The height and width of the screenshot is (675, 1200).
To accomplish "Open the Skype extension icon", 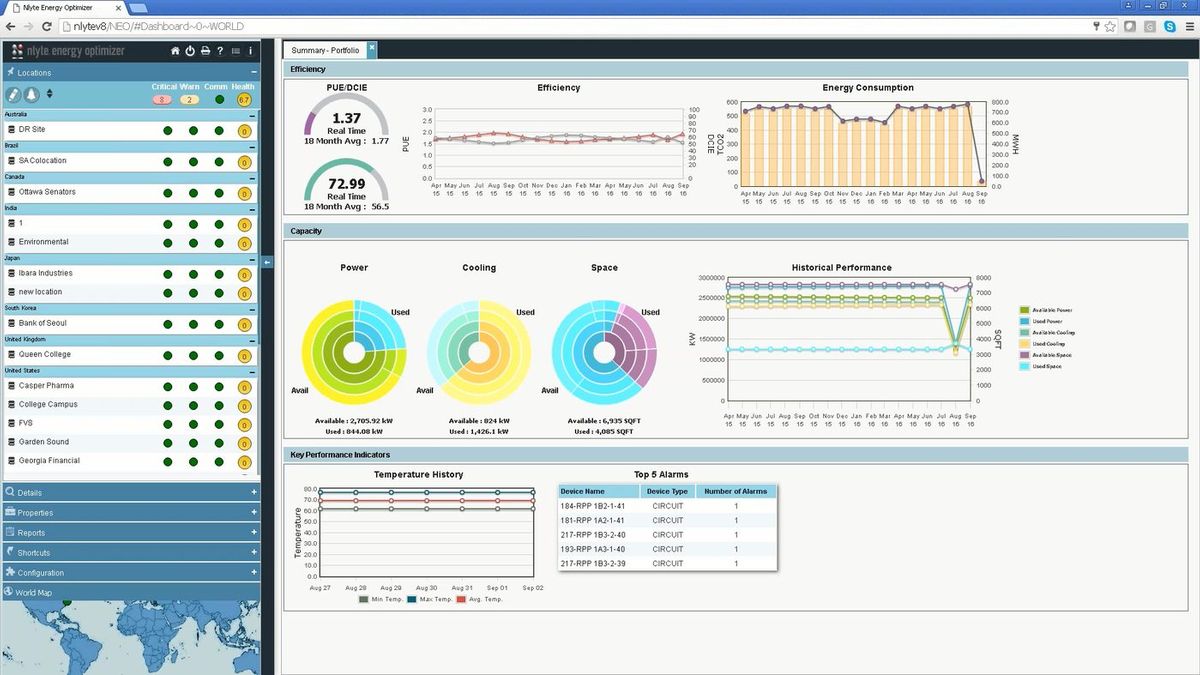I will 1168,26.
